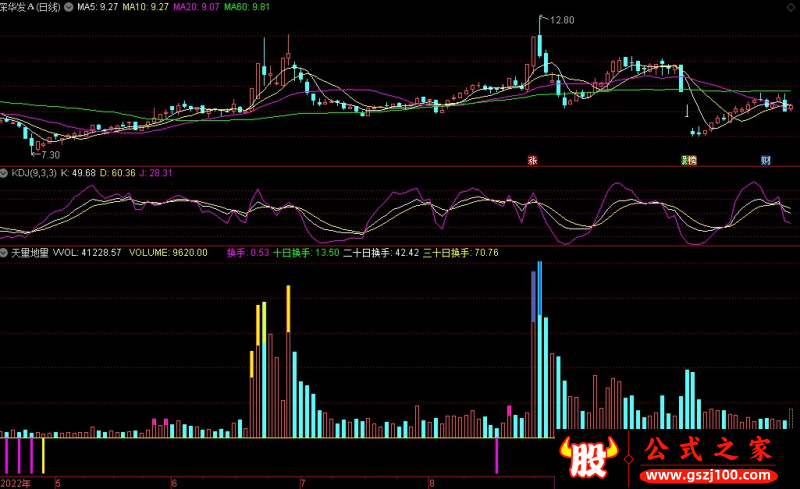800x489 pixels.
Task: Click the D: 60.36 value
Action: click(117, 173)
